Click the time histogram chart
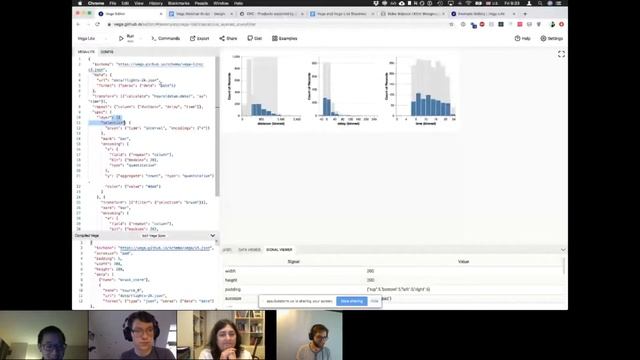 [421, 91]
